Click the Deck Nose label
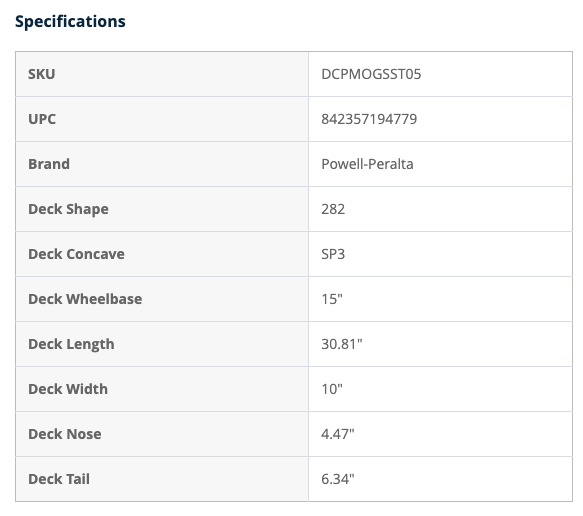 [x=65, y=434]
